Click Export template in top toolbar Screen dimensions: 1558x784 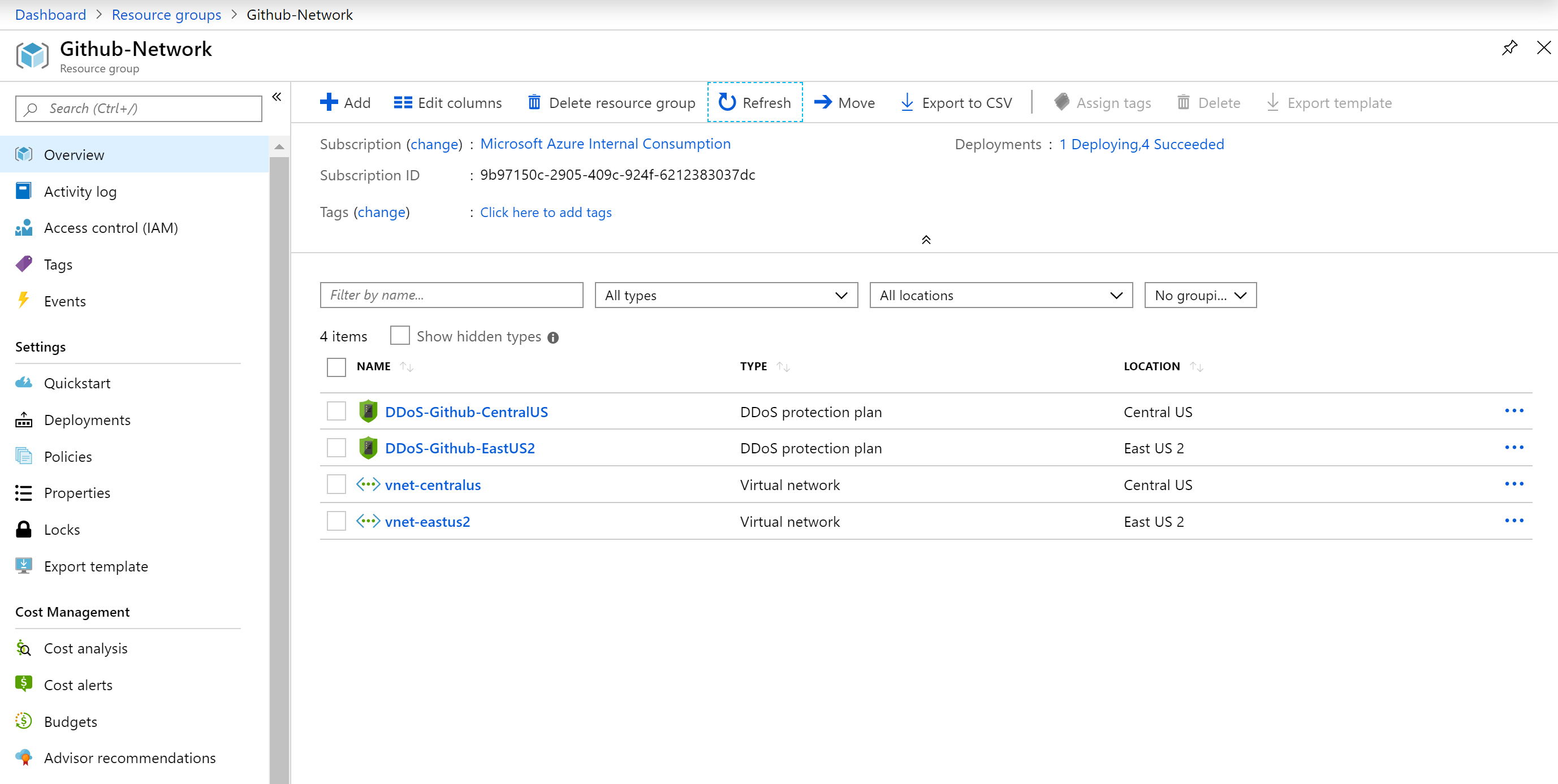(1330, 103)
